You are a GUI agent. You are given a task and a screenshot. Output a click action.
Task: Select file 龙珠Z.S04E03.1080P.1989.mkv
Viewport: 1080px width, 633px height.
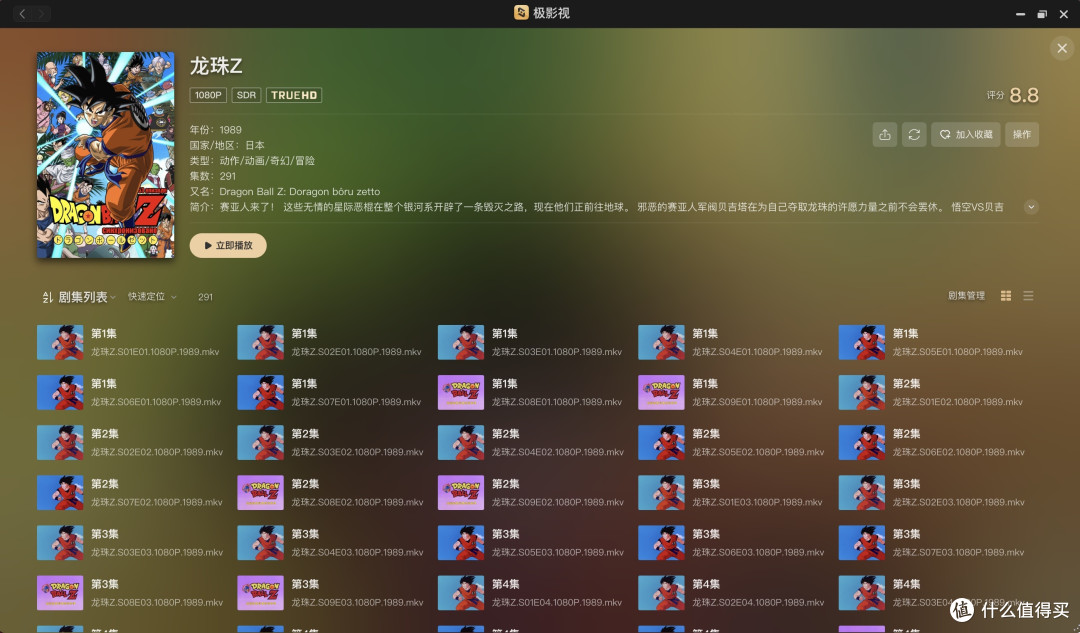coord(357,552)
